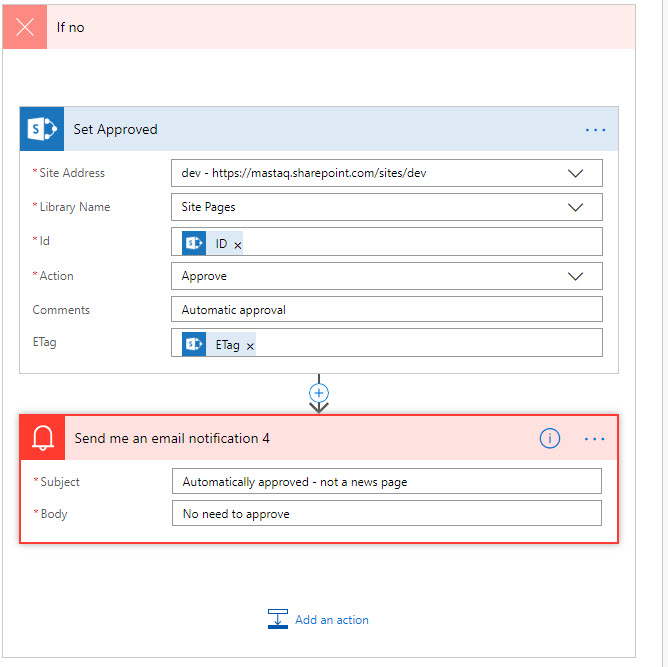Click the Set Approved header title
The image size is (668, 667).
(115, 129)
